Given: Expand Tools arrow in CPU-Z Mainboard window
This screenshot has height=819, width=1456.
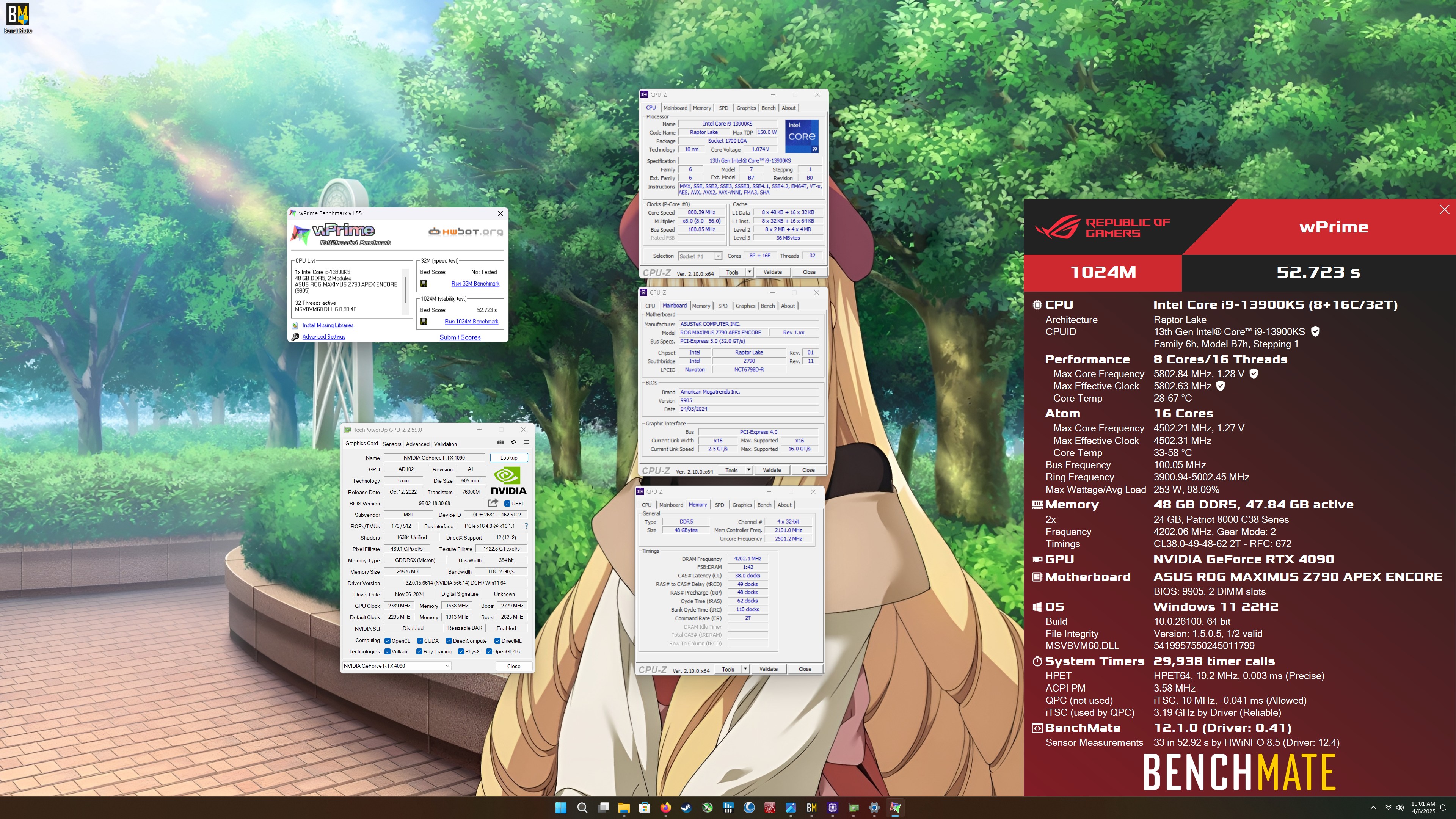Looking at the screenshot, I should (749, 470).
